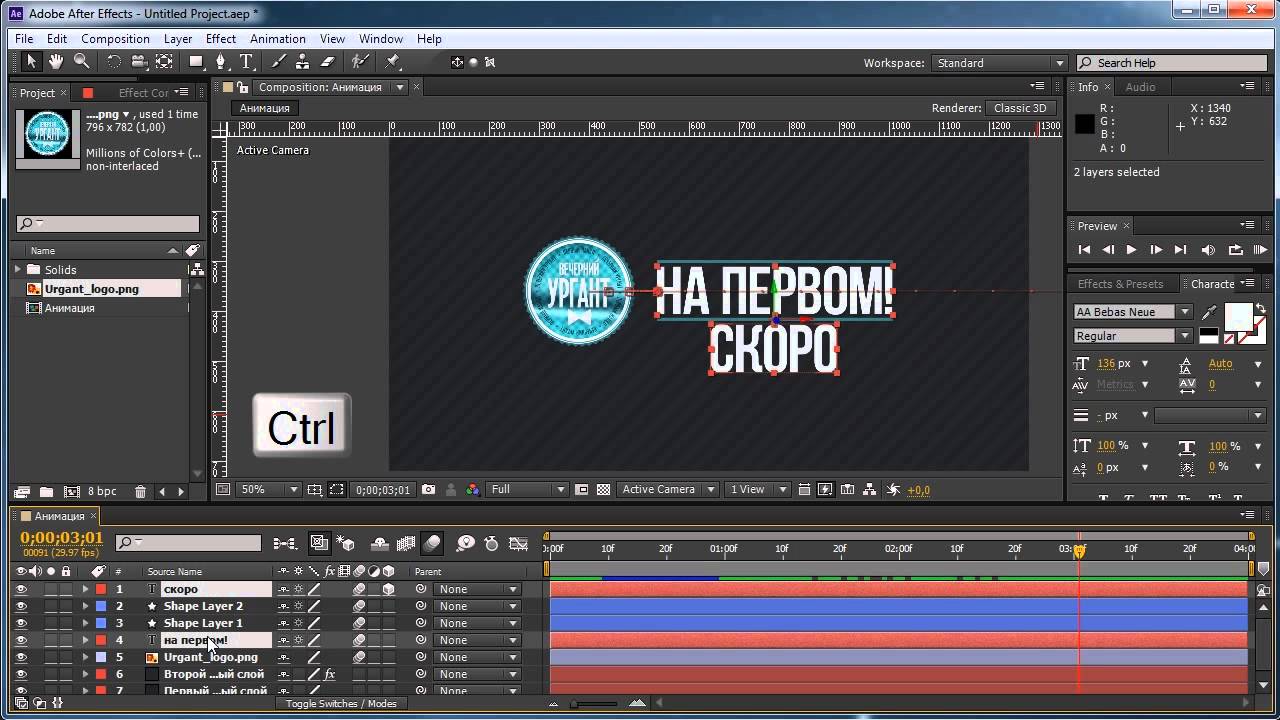Screen dimensions: 1280x720
Task: Select the Pen tool
Action: [x=221, y=62]
